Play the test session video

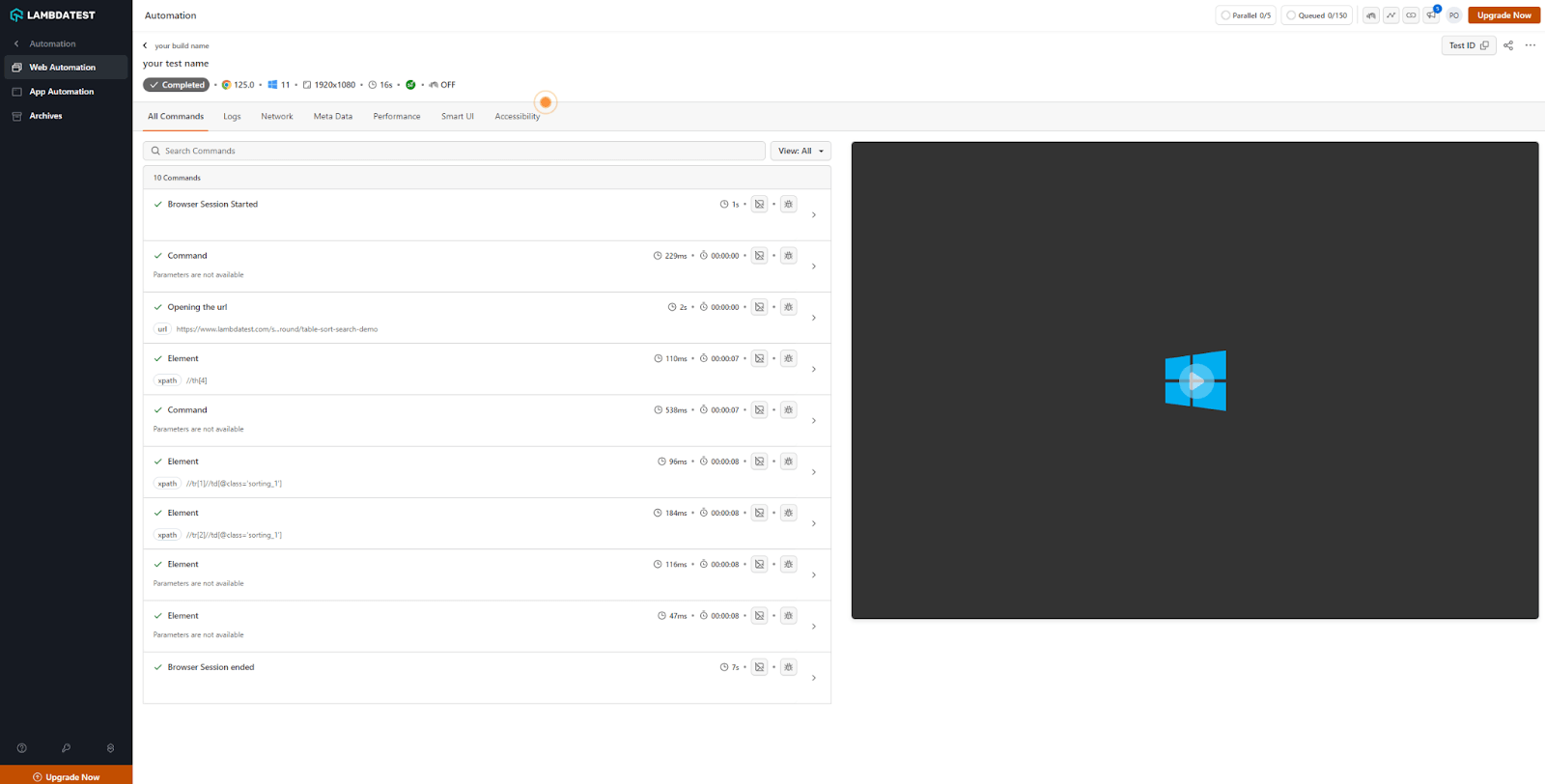point(1195,380)
